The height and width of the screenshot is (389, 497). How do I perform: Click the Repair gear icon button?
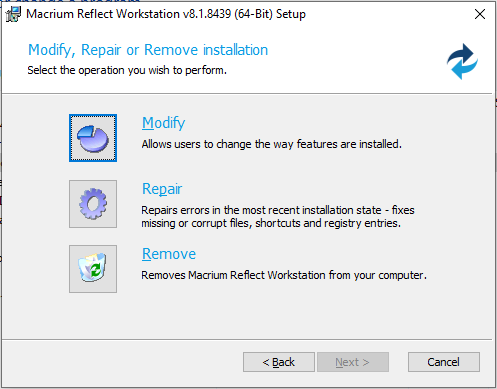pos(93,204)
